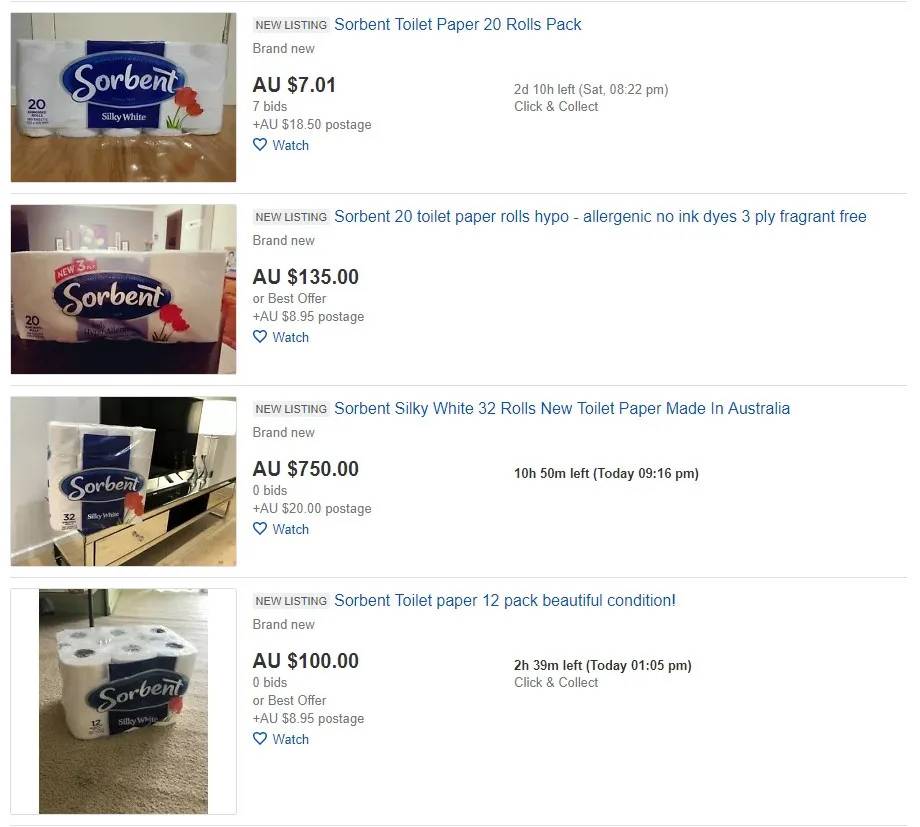This screenshot has width=920, height=827.
Task: Click the 'Watch' text on 20 Rolls Pack listing
Action: [x=291, y=145]
